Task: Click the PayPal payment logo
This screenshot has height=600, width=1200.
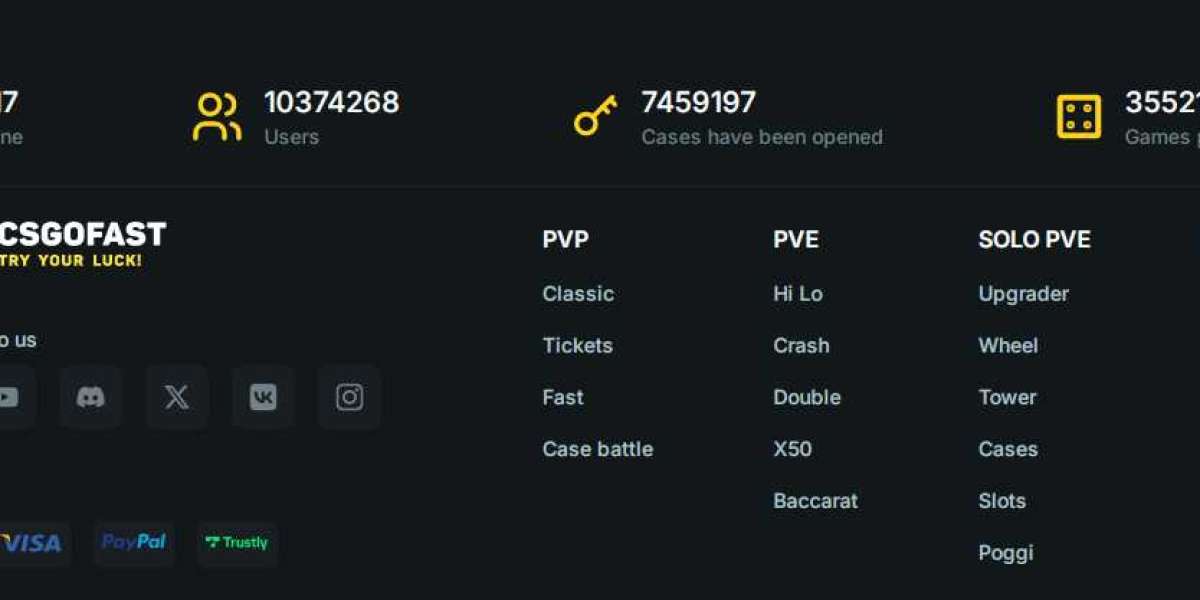Action: (x=134, y=543)
